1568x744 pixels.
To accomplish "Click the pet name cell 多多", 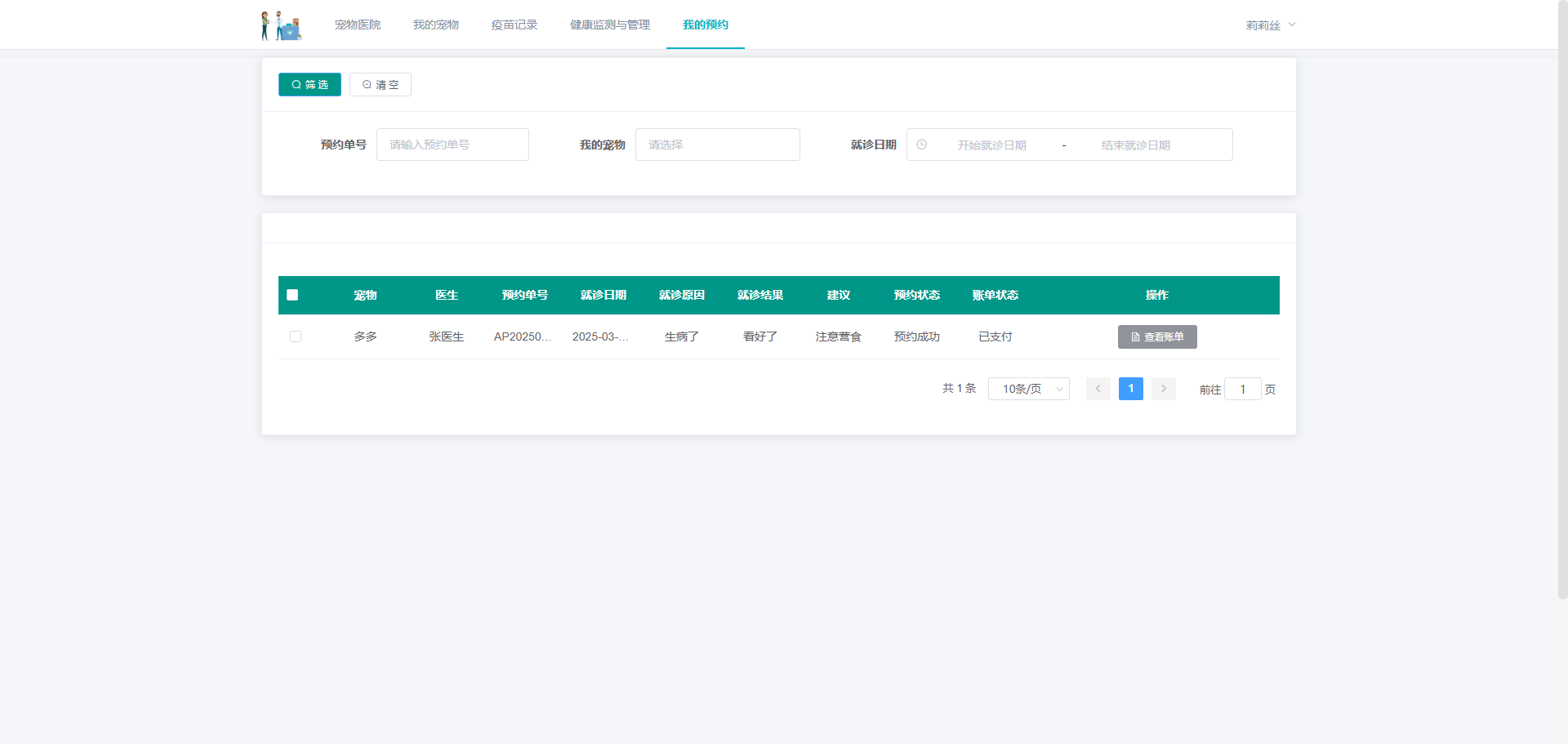I will 365,336.
